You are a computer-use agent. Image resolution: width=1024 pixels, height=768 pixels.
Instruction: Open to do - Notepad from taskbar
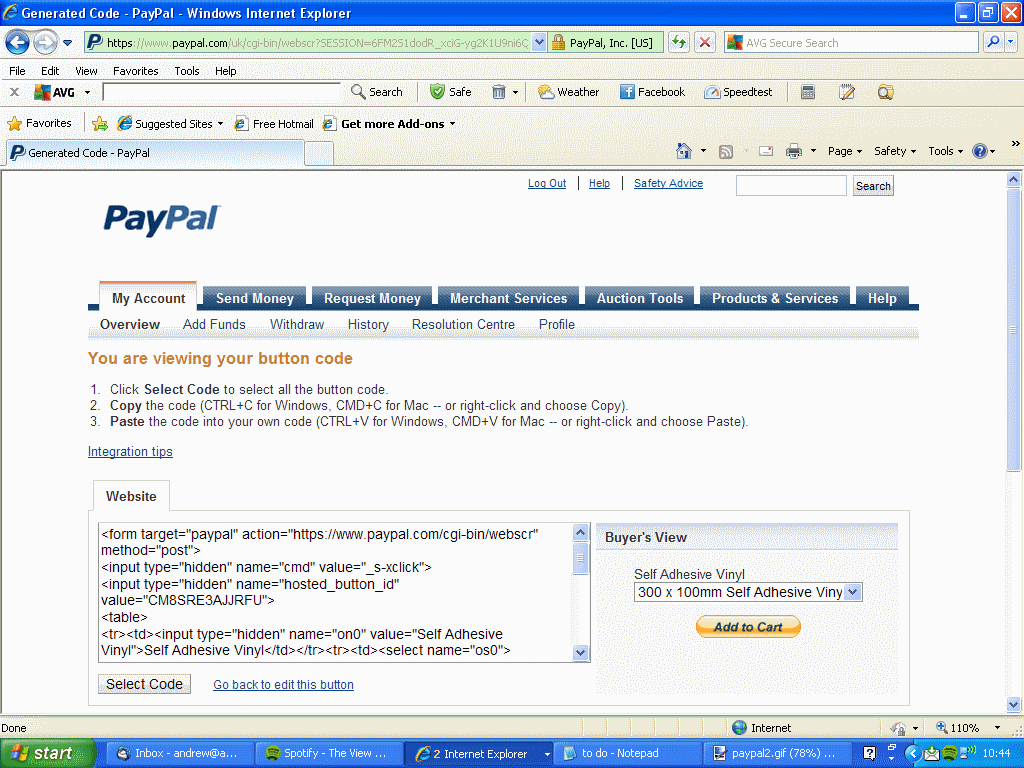click(x=627, y=754)
